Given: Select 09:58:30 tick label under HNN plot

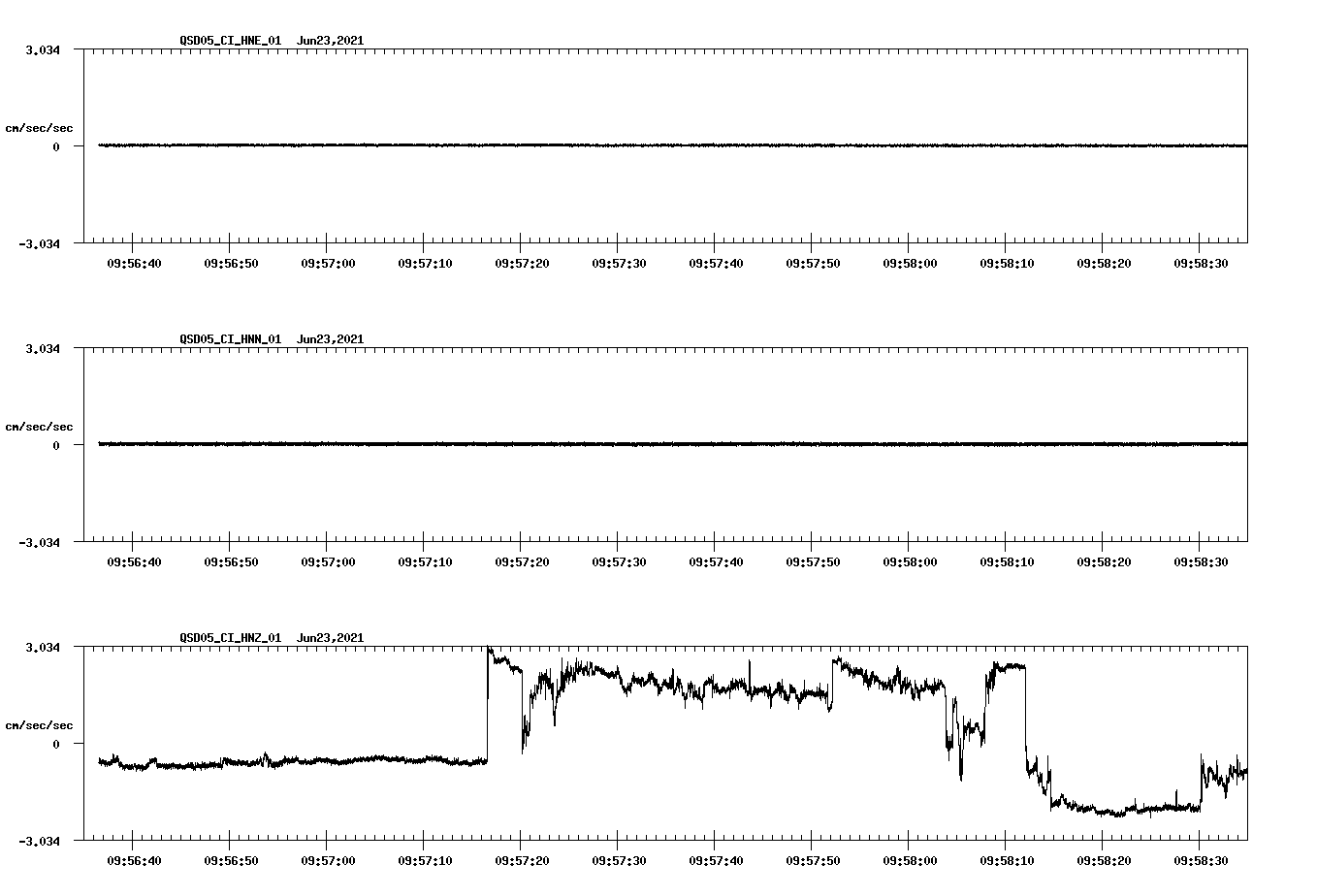Looking at the screenshot, I should pyautogui.click(x=1201, y=561).
